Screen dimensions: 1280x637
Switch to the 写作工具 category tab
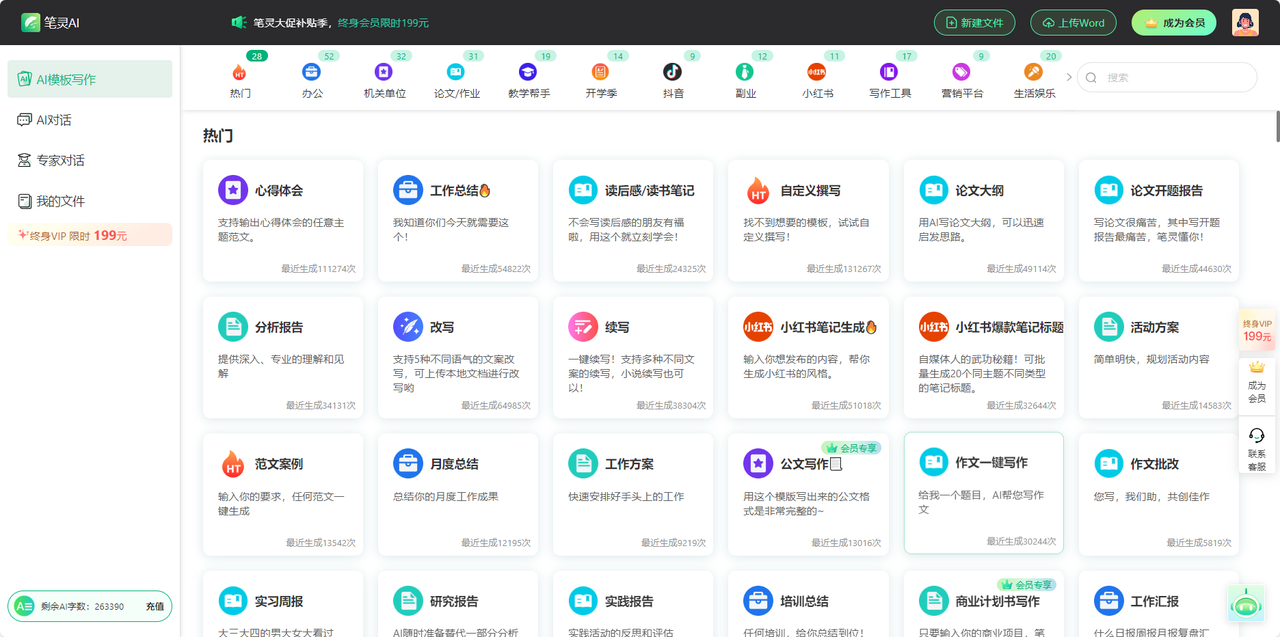coord(889,72)
